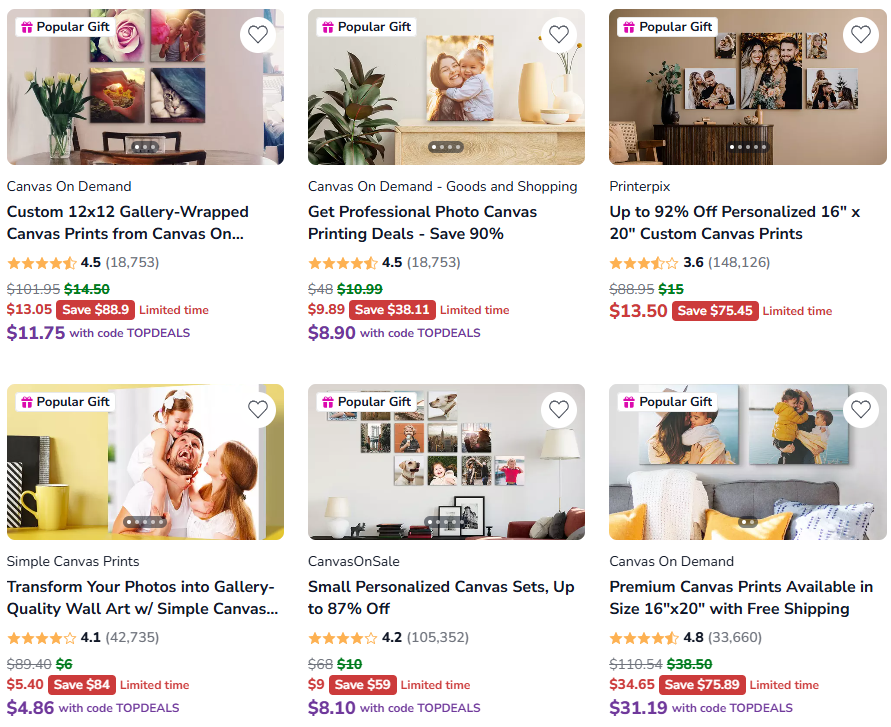Open Small Personalized Canvas Sets deal title
891x727 pixels.
[x=441, y=597]
